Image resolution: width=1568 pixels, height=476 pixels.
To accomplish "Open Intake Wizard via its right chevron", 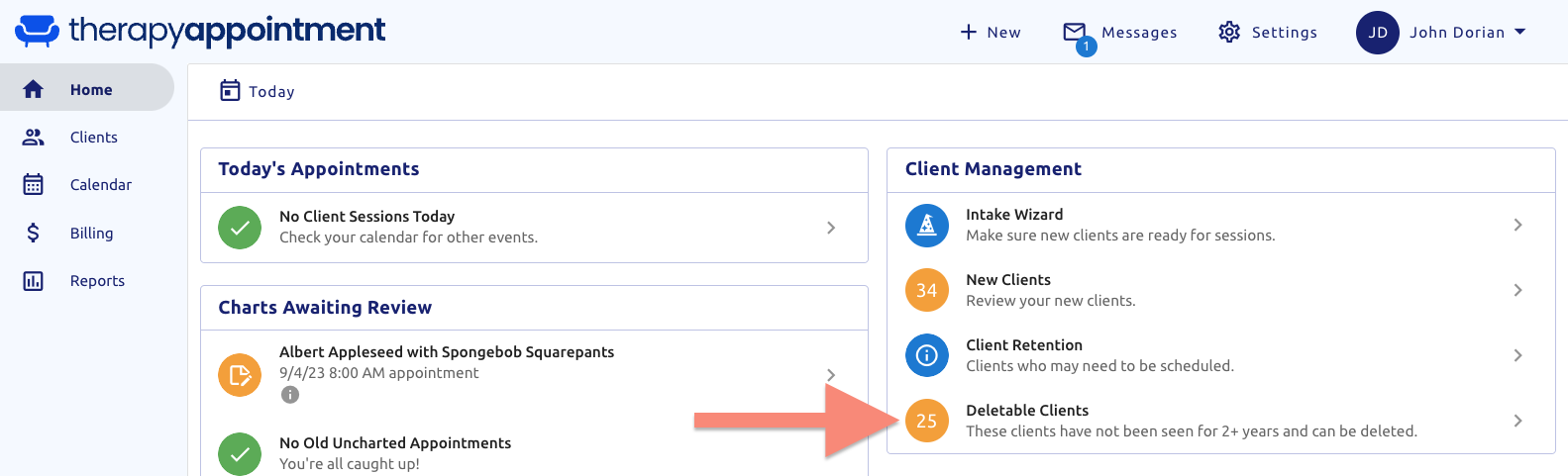I will (1517, 225).
